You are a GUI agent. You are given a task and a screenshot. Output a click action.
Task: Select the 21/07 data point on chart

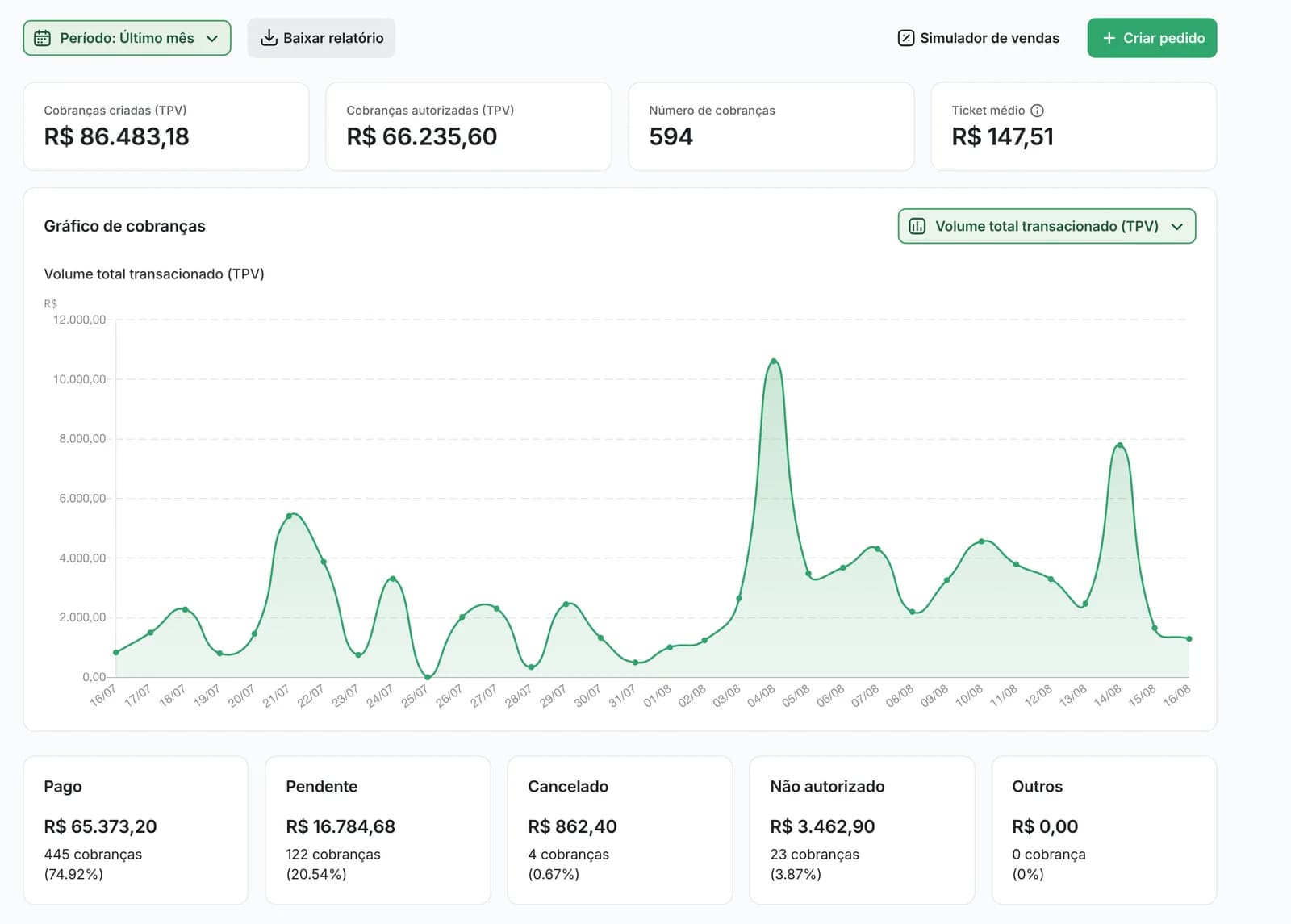tap(289, 516)
